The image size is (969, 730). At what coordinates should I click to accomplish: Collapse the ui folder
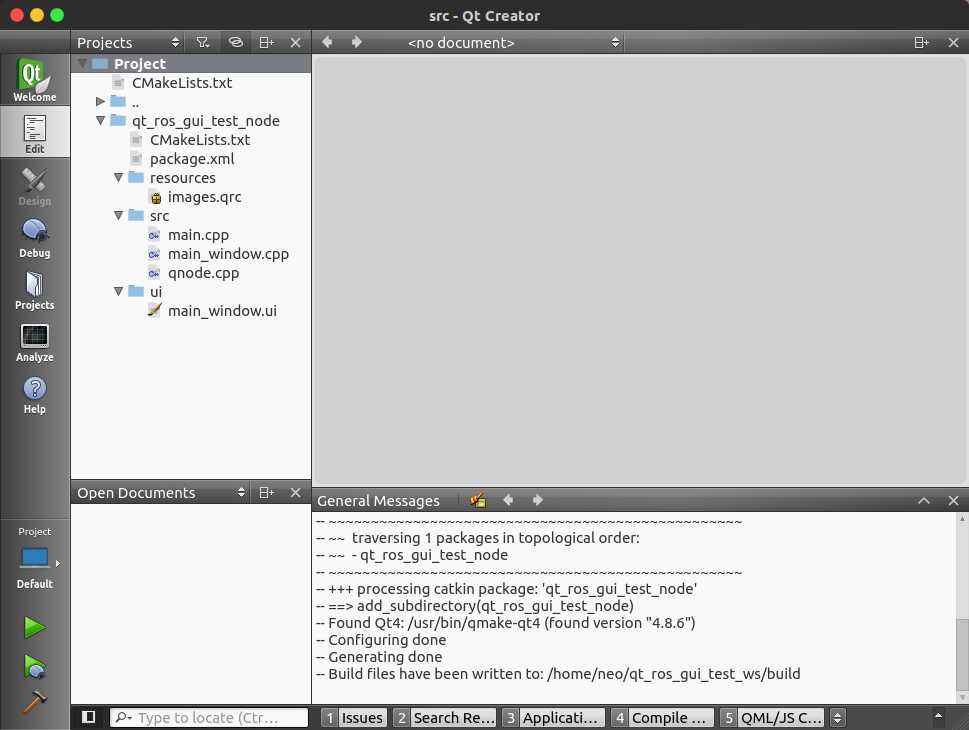[118, 291]
